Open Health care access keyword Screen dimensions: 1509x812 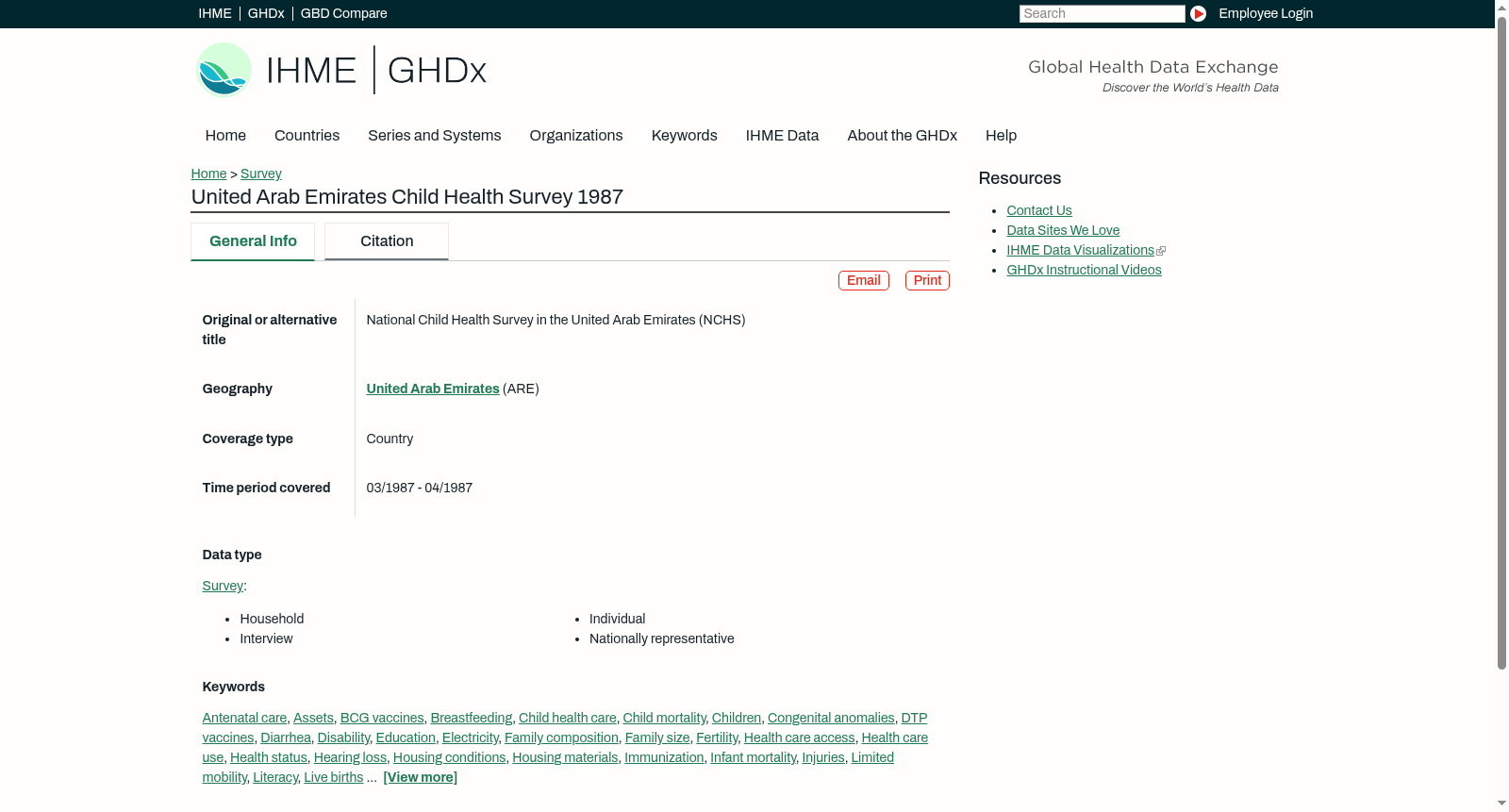(x=800, y=737)
